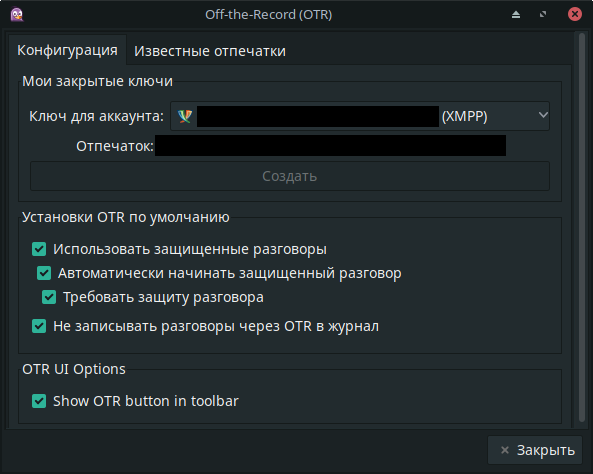Click the upward eject-style title bar icon
Image resolution: width=593 pixels, height=474 pixels.
point(516,14)
